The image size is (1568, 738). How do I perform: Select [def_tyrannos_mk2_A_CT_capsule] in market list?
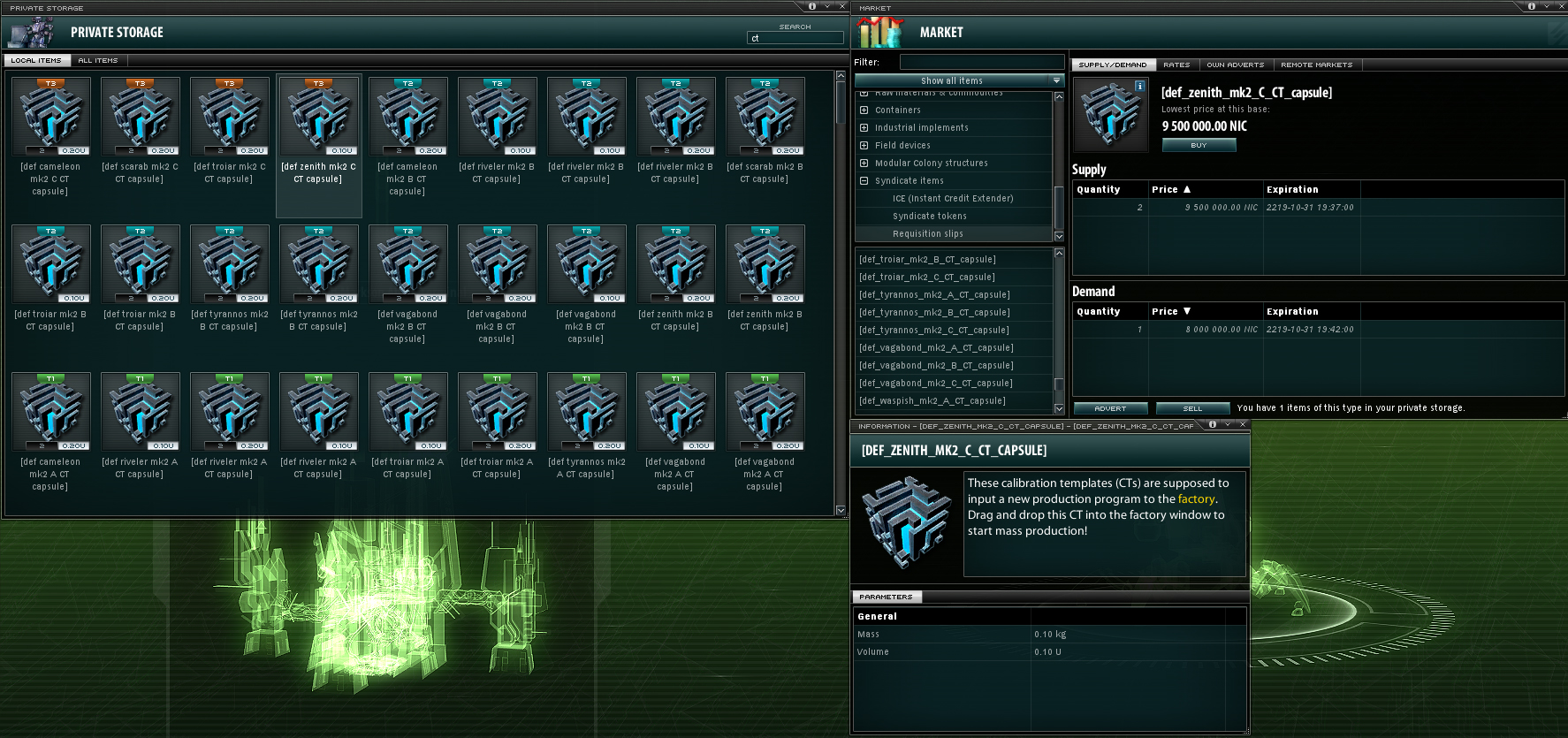coord(954,295)
